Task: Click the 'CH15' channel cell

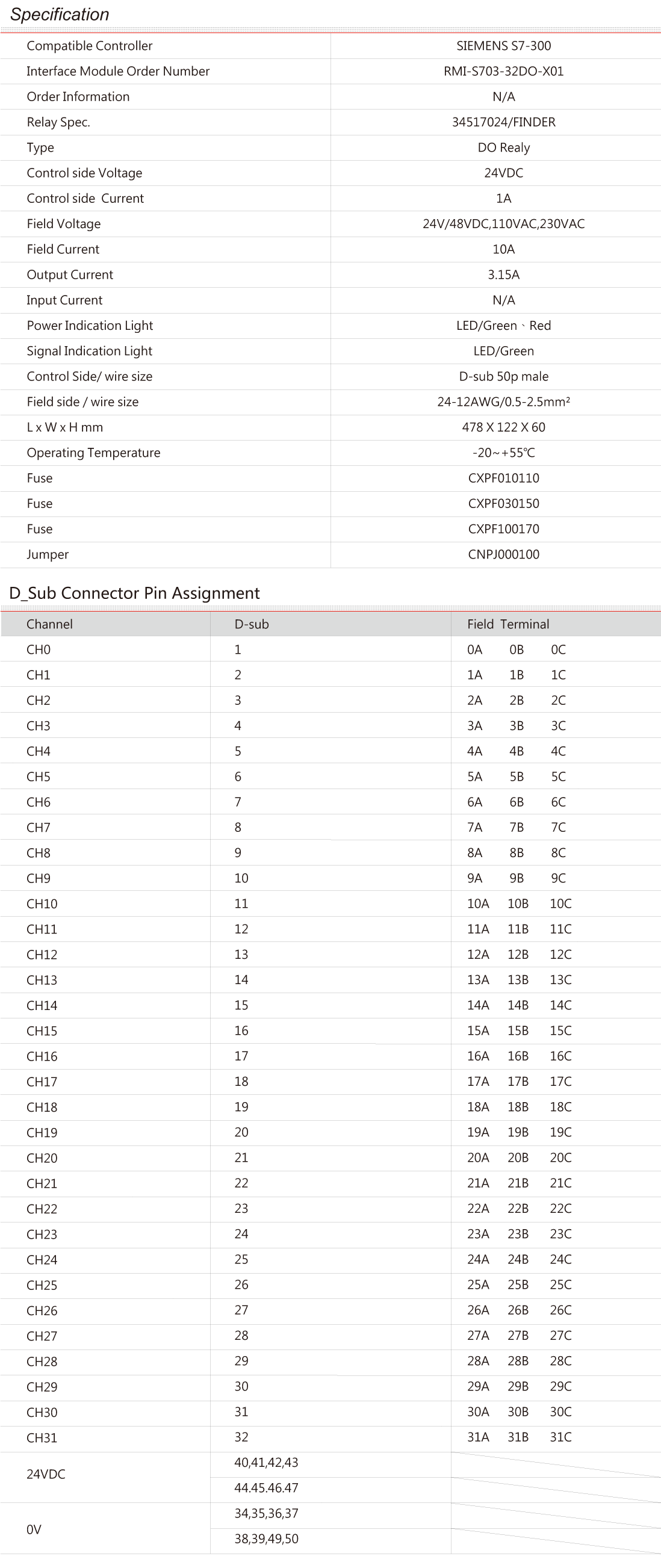Action: 42,1031
